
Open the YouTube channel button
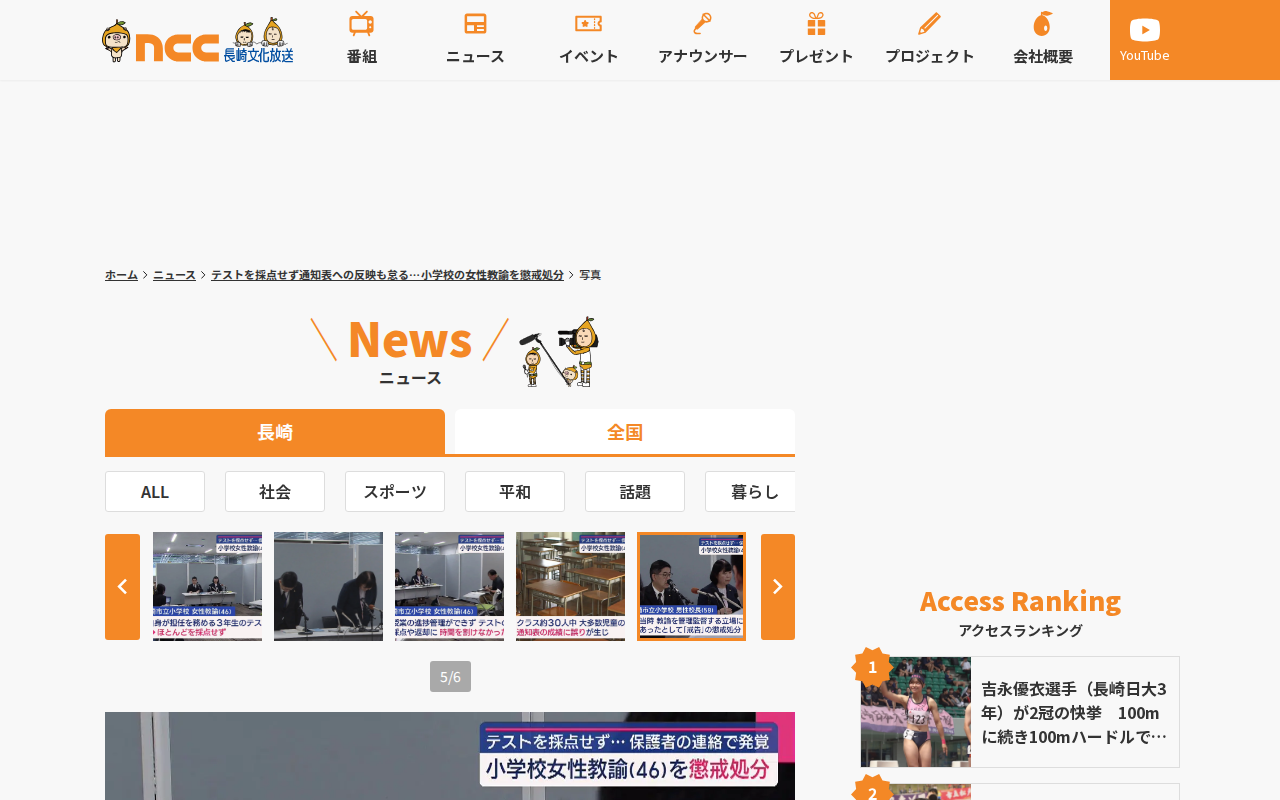(x=1145, y=40)
